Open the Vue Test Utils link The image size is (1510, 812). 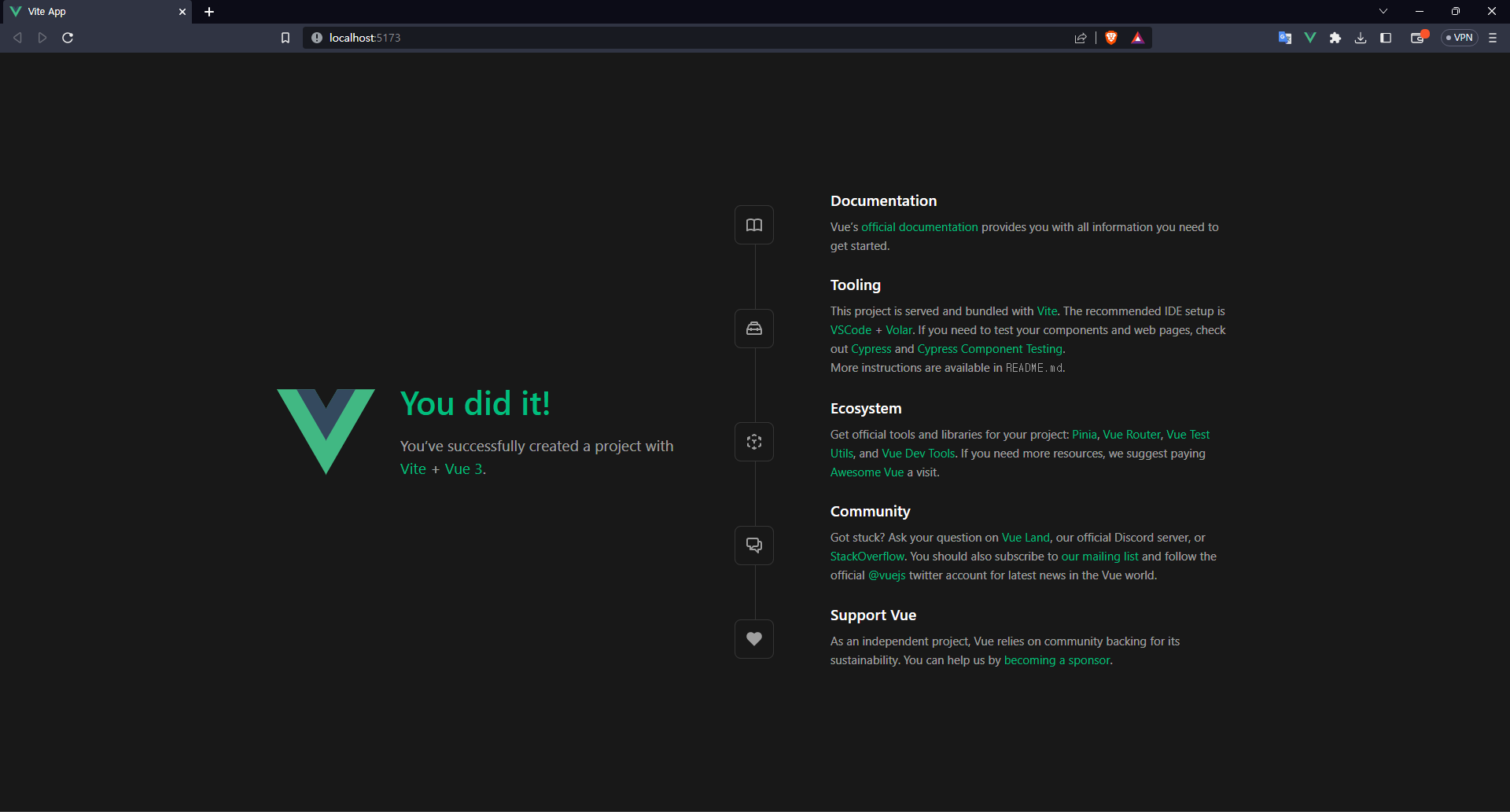click(x=1188, y=435)
